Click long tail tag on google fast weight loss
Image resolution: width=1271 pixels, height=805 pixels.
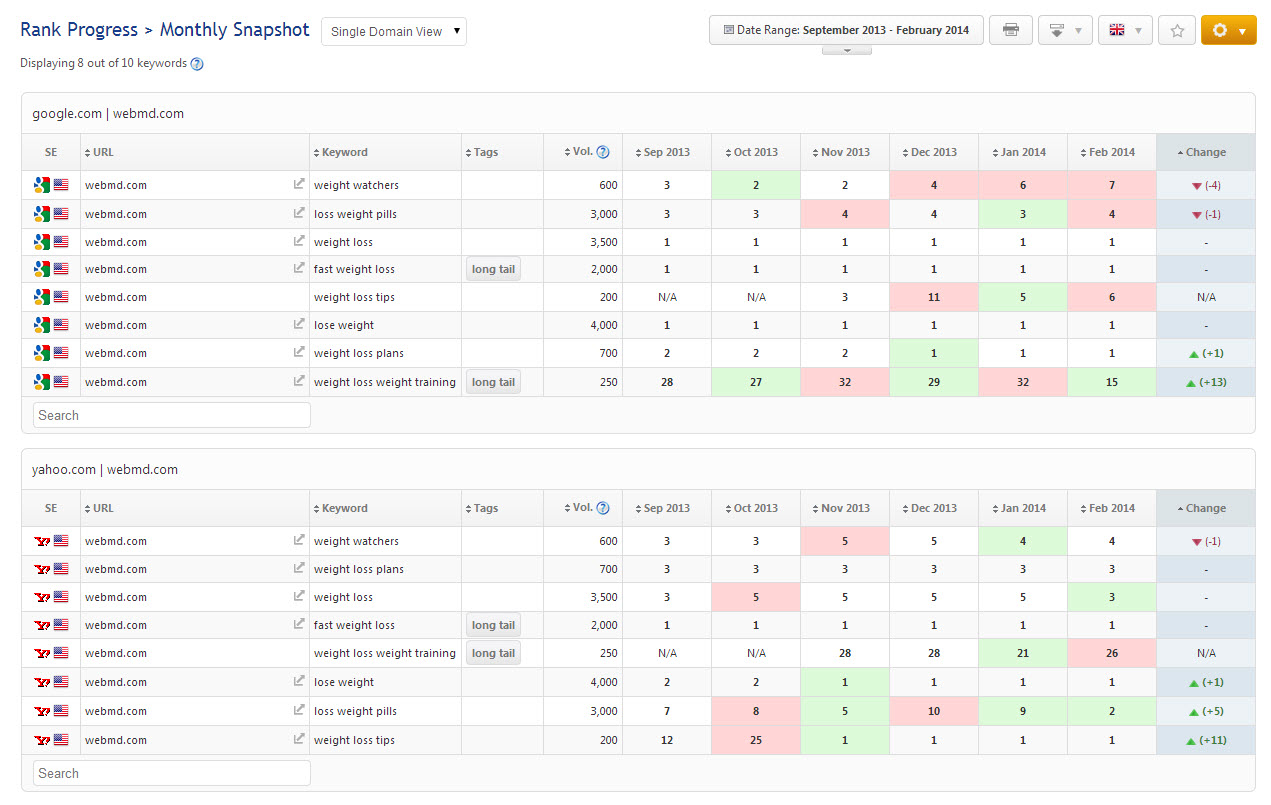click(x=493, y=269)
